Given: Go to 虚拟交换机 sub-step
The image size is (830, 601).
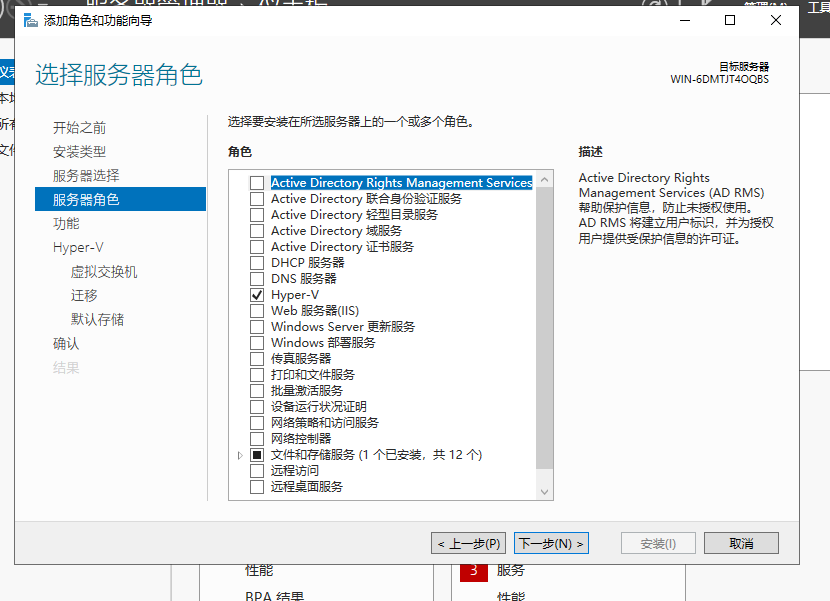Looking at the screenshot, I should pyautogui.click(x=104, y=272).
